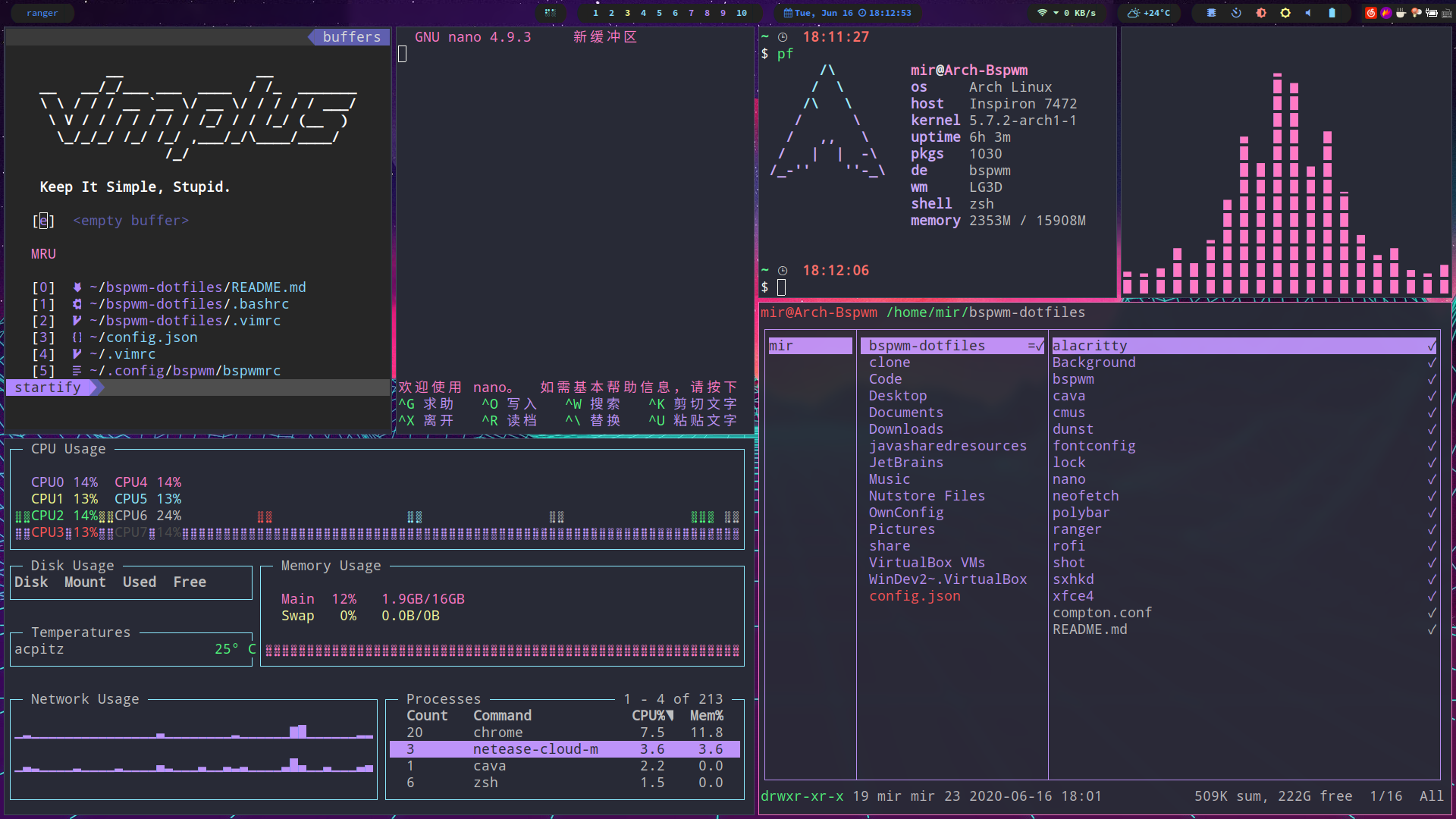Open ~/bspwm-dotfiles/README.md buffer

(196, 287)
